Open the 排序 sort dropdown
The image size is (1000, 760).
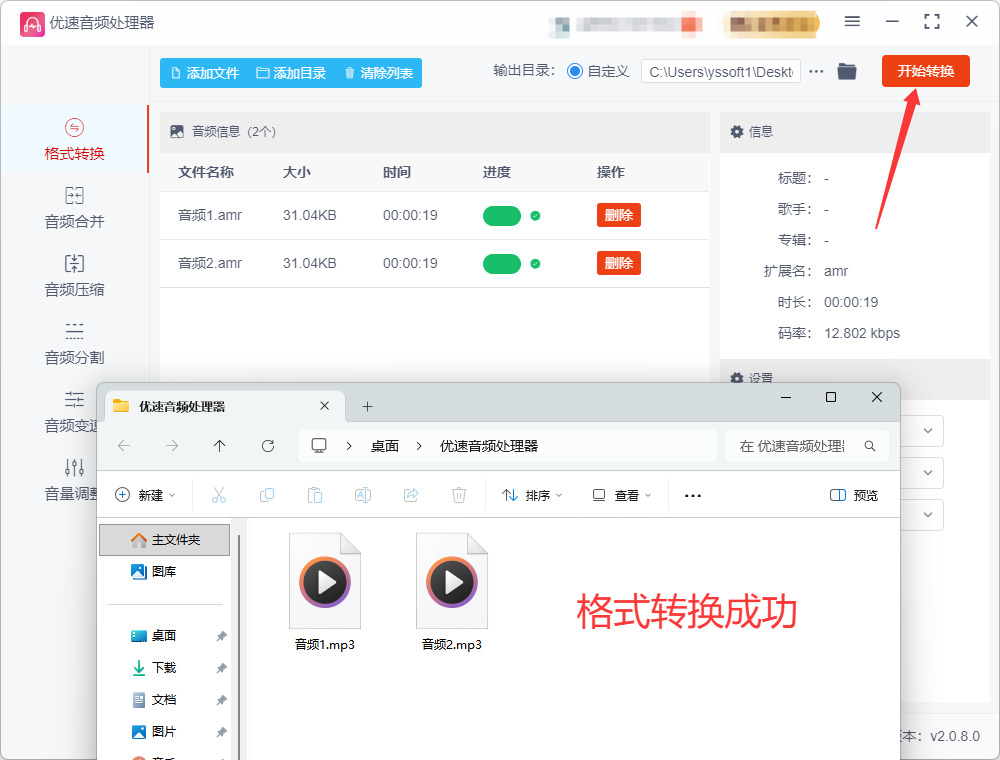pos(532,495)
